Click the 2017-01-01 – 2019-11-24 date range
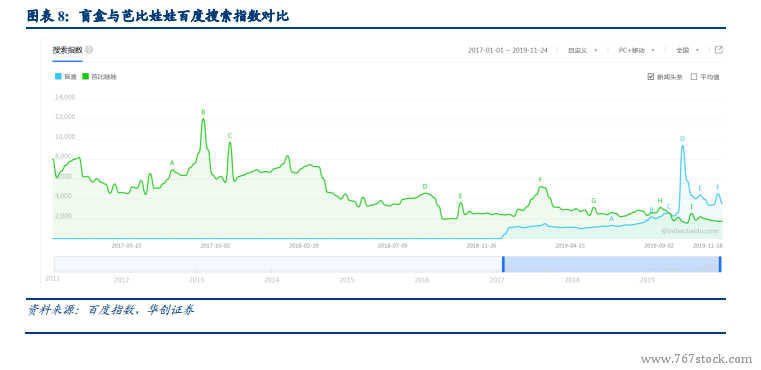This screenshot has height=370, width=761. pyautogui.click(x=508, y=50)
